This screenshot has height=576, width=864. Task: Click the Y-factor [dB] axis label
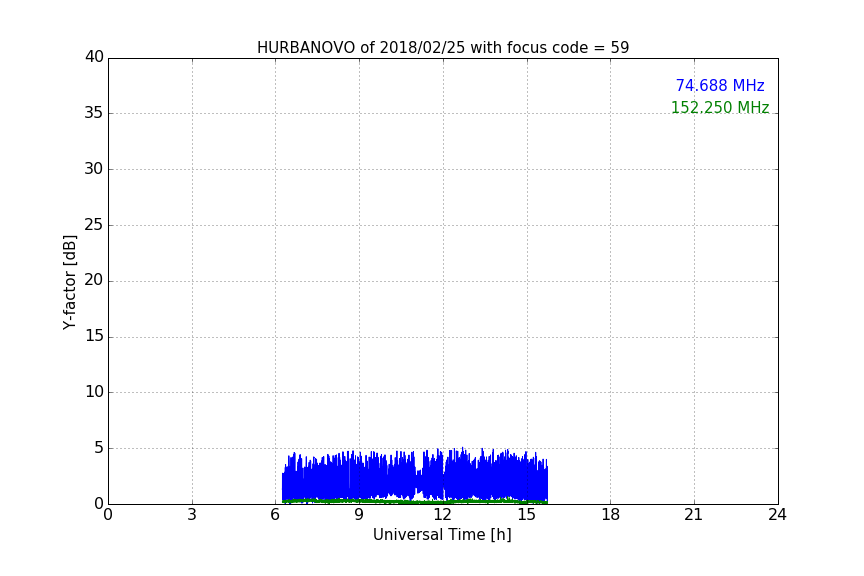(x=69, y=282)
